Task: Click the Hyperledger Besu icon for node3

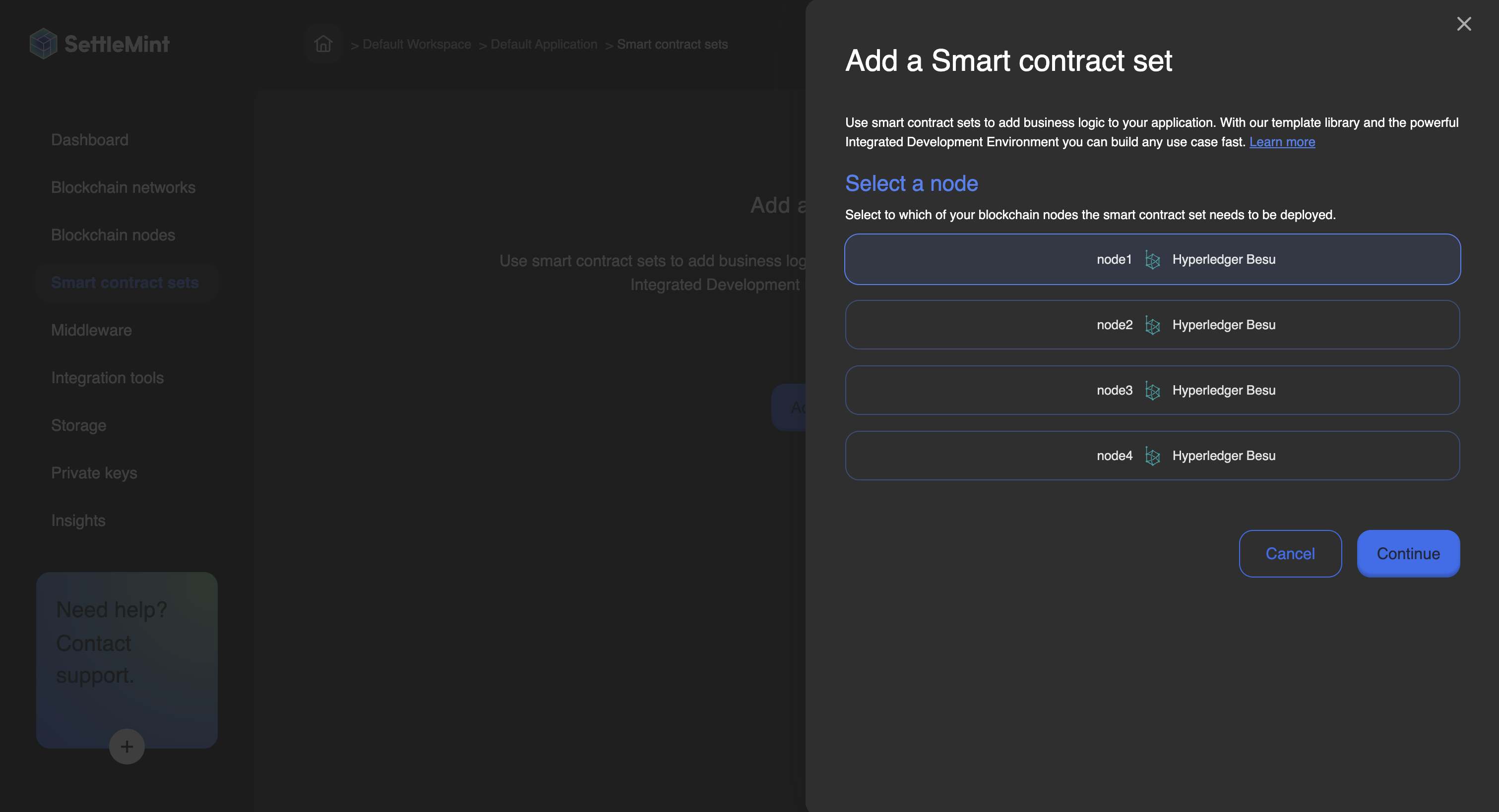Action: tap(1153, 390)
